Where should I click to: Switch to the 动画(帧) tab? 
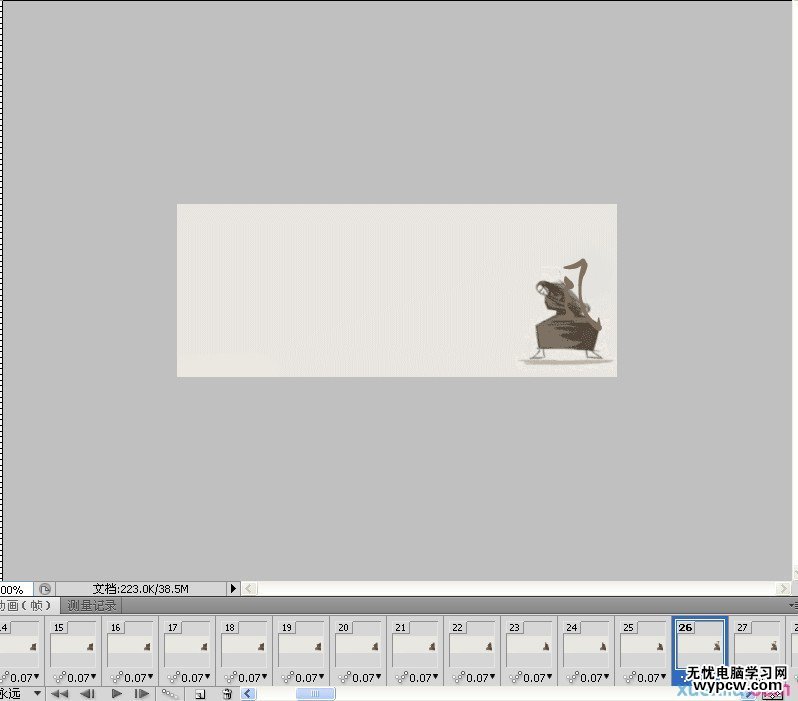click(28, 605)
